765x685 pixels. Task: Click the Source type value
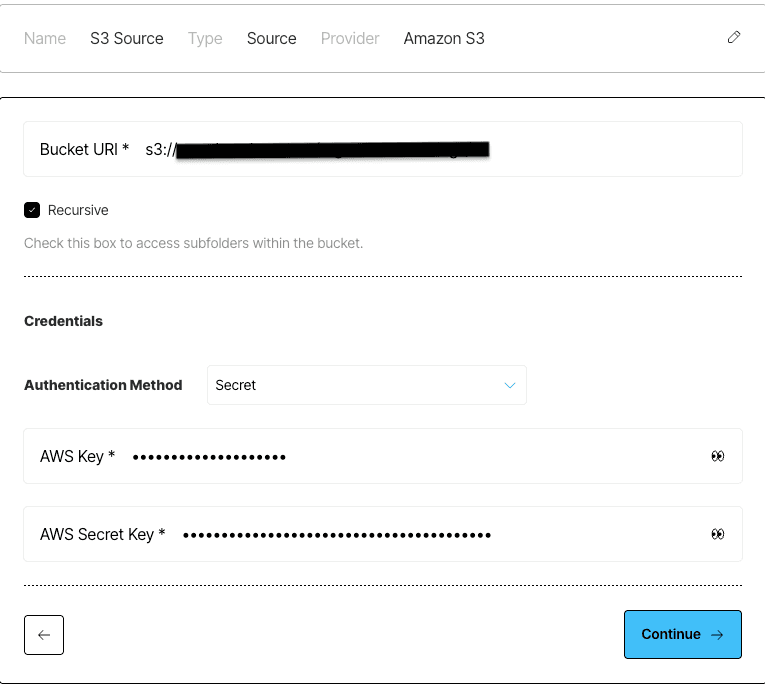pyautogui.click(x=272, y=39)
